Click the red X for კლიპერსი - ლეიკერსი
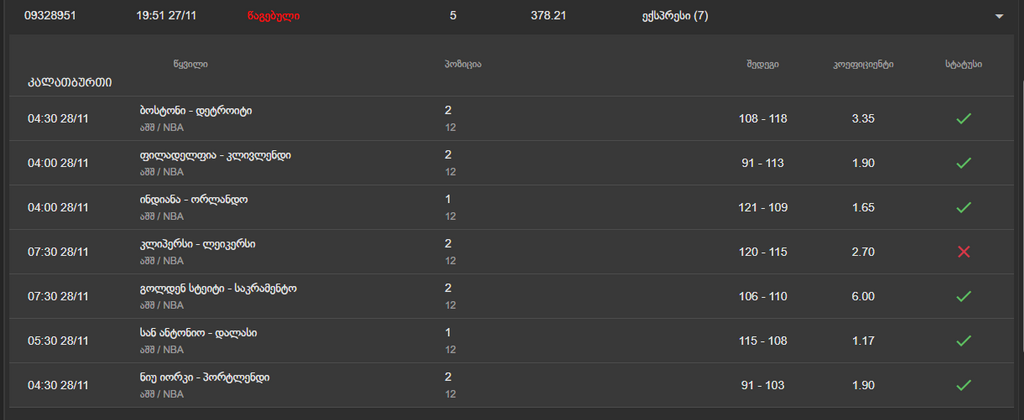The height and width of the screenshot is (420, 1024). pyautogui.click(x=963, y=252)
